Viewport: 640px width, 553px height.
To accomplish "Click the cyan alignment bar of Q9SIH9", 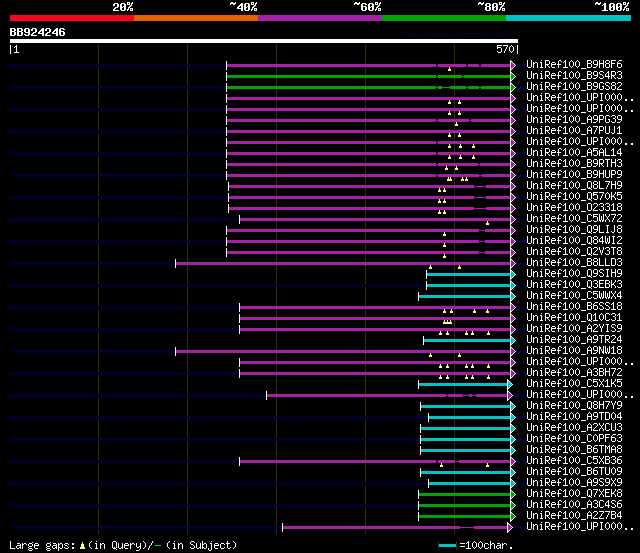I will (x=469, y=275).
